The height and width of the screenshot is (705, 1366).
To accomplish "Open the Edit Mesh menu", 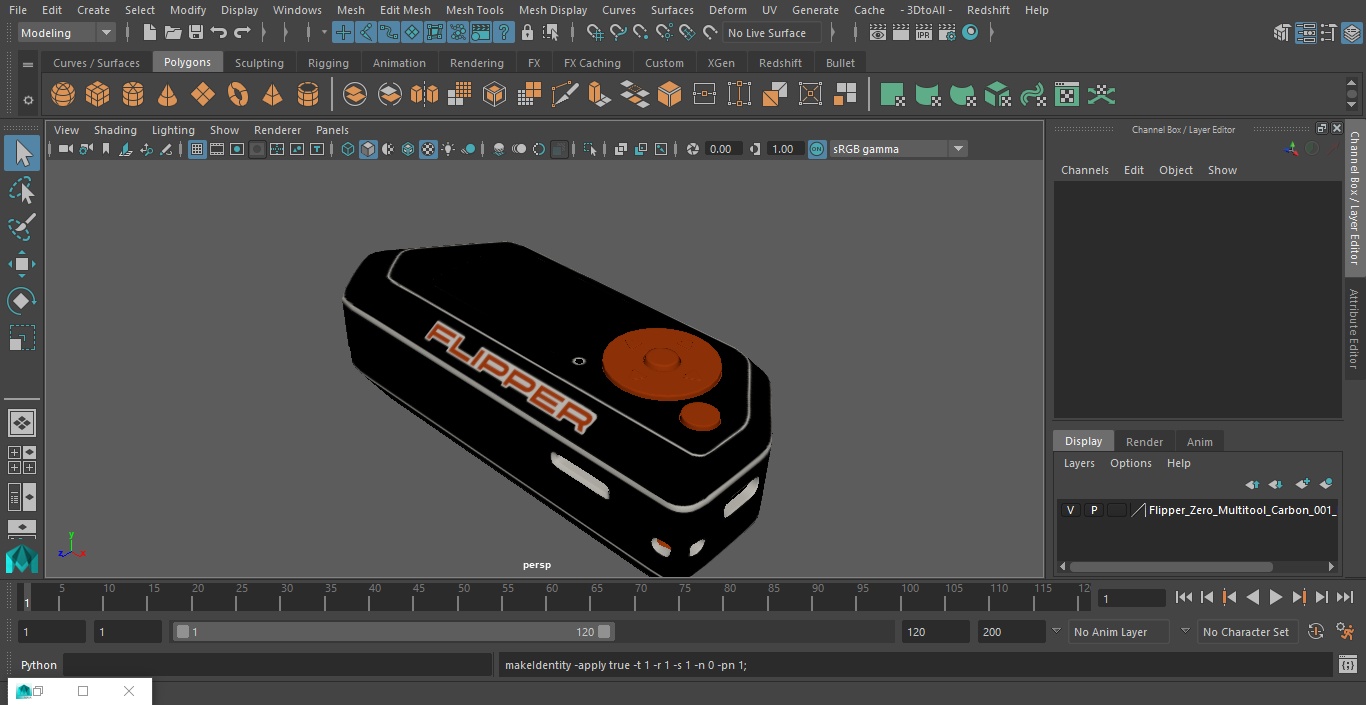I will pos(405,10).
